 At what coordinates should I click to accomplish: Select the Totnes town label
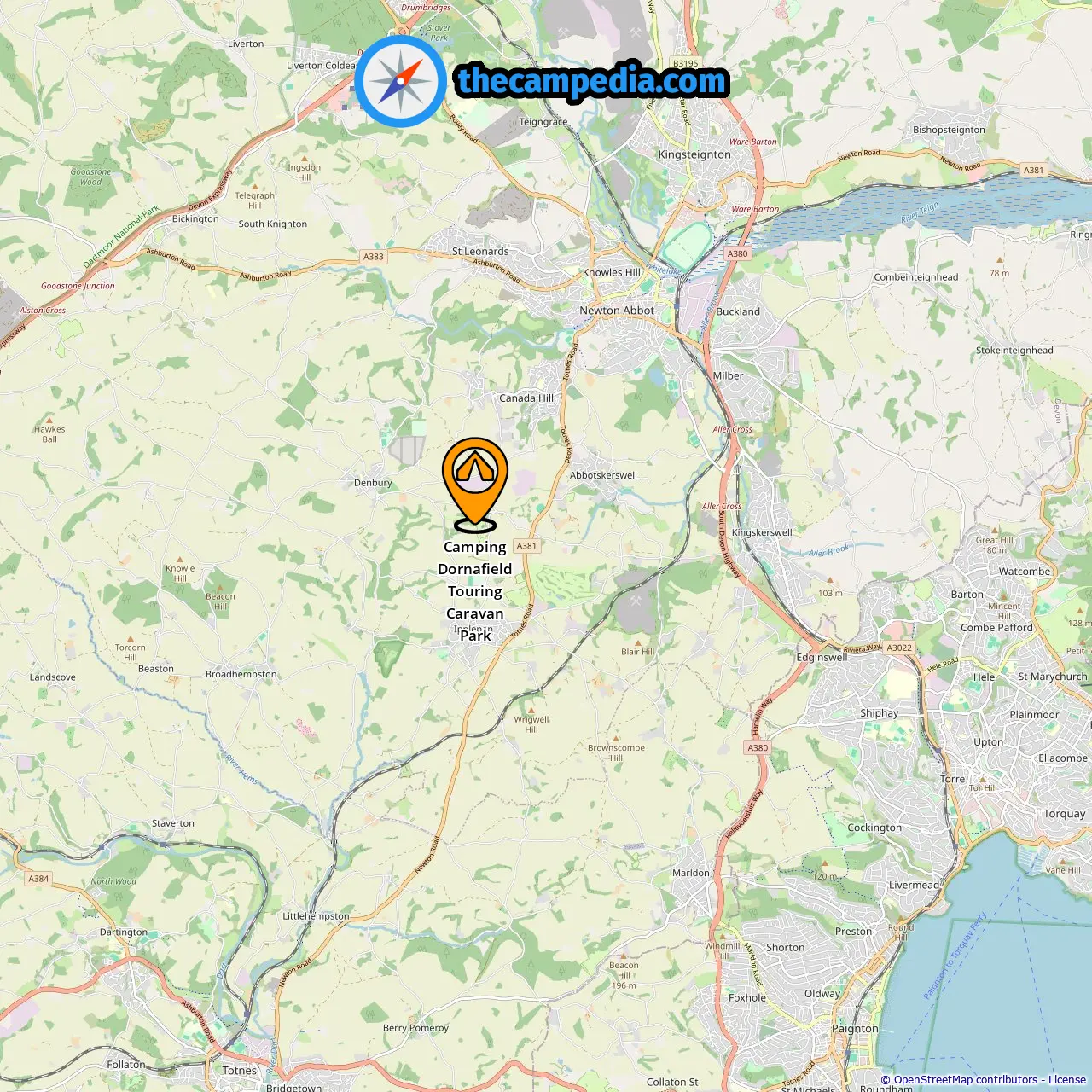coord(240,1070)
